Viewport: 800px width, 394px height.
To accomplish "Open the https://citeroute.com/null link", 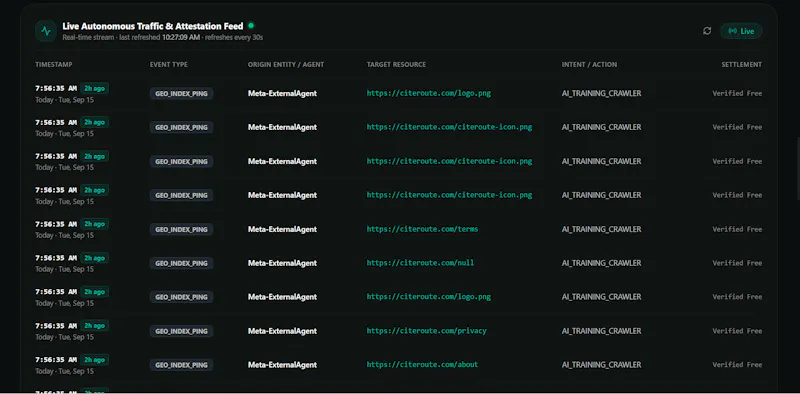I will click(x=420, y=263).
